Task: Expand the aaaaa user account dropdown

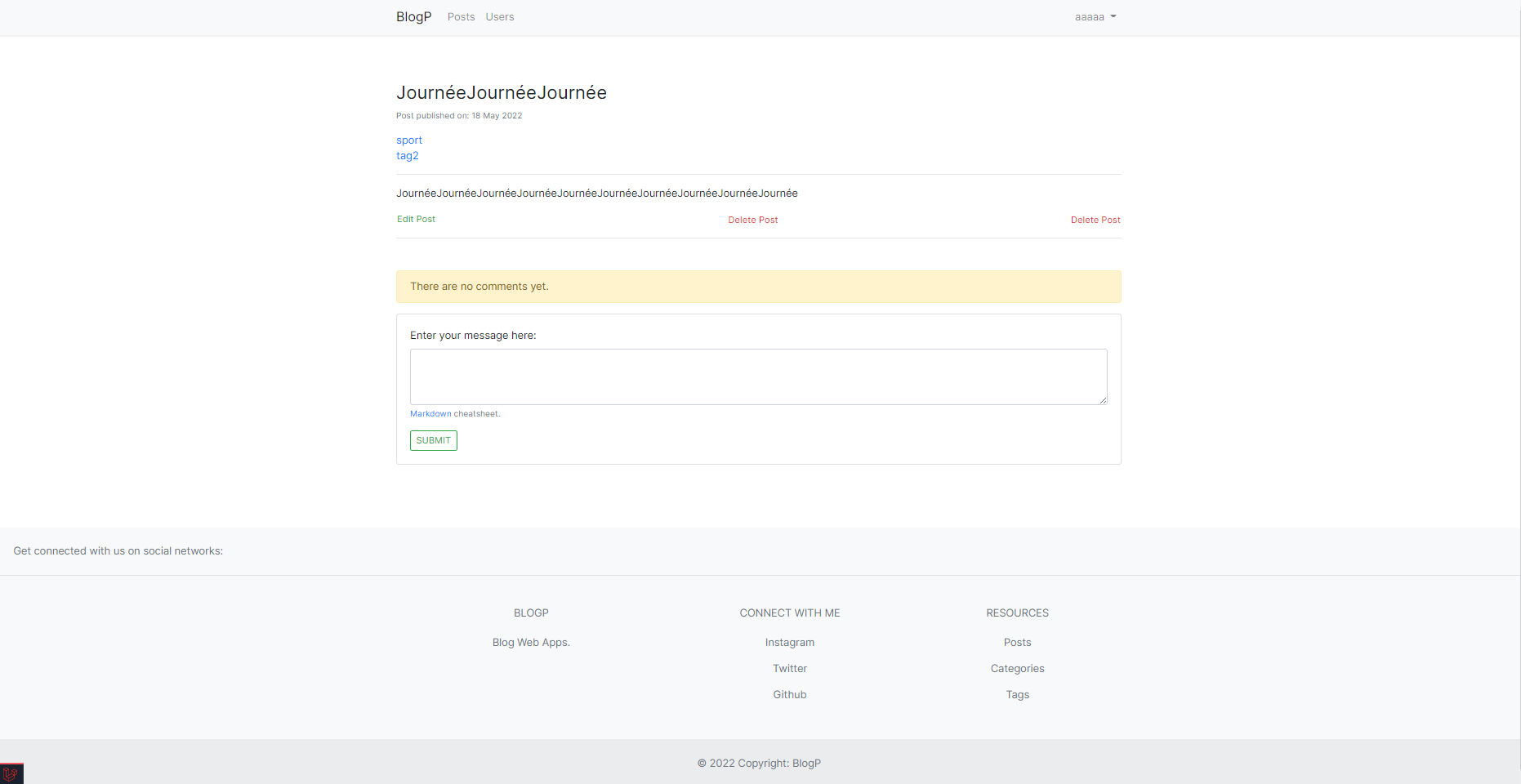Action: [1095, 16]
